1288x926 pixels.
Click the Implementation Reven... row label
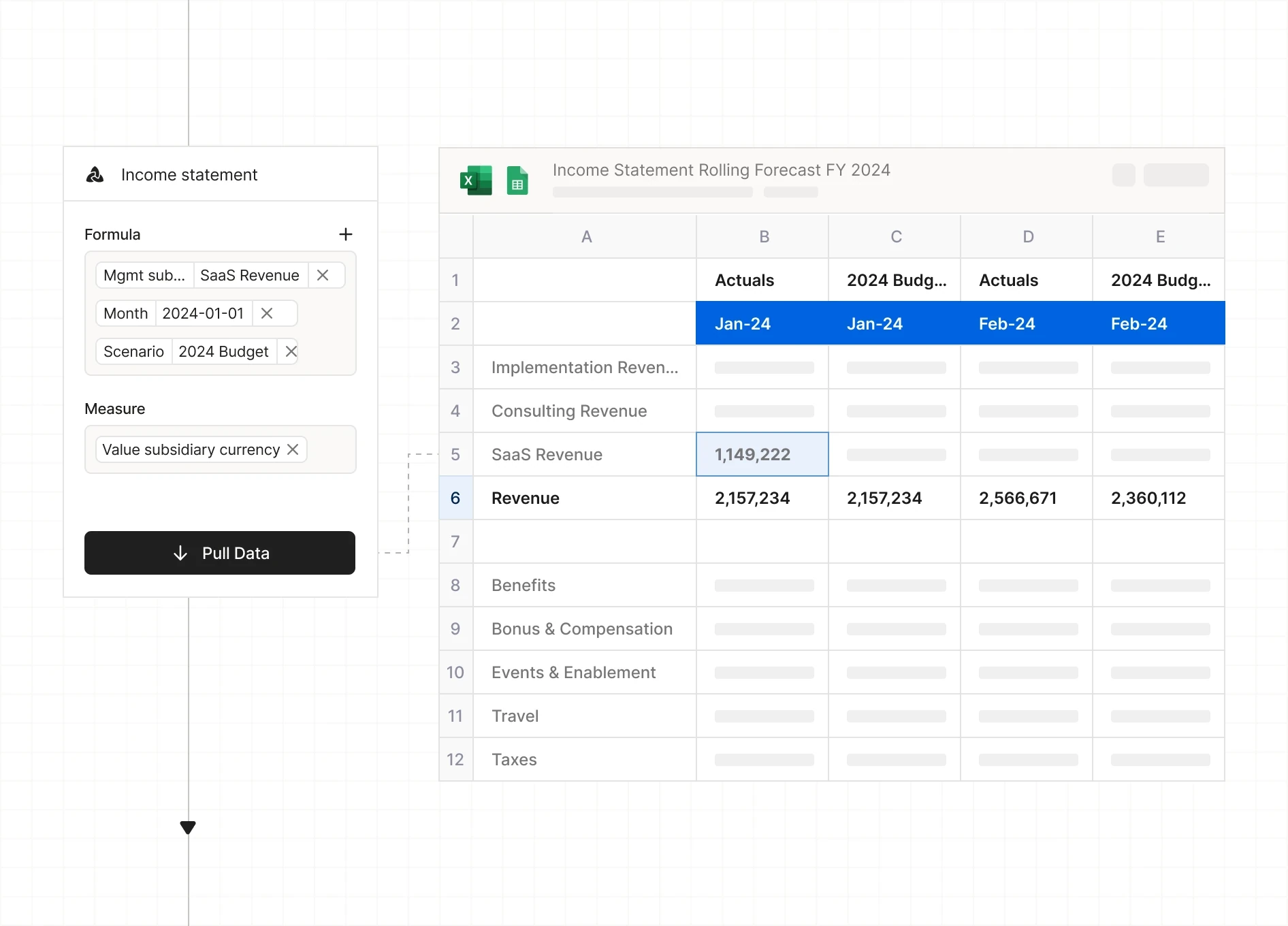pyautogui.click(x=585, y=367)
